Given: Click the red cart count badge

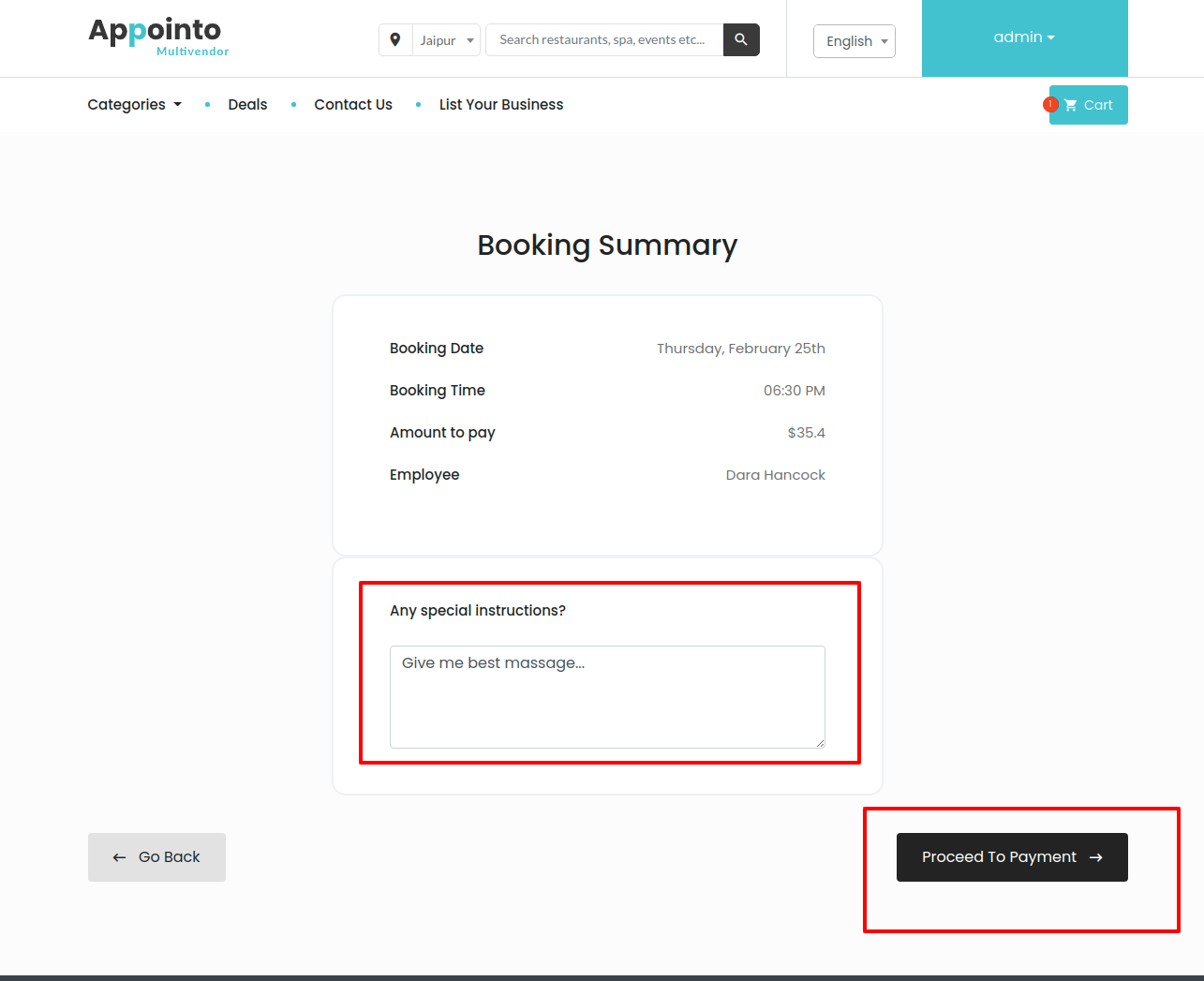Looking at the screenshot, I should tap(1050, 104).
